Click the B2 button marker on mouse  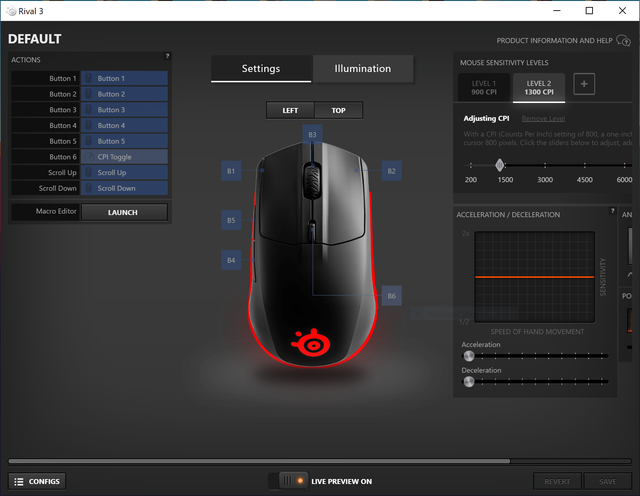(391, 171)
